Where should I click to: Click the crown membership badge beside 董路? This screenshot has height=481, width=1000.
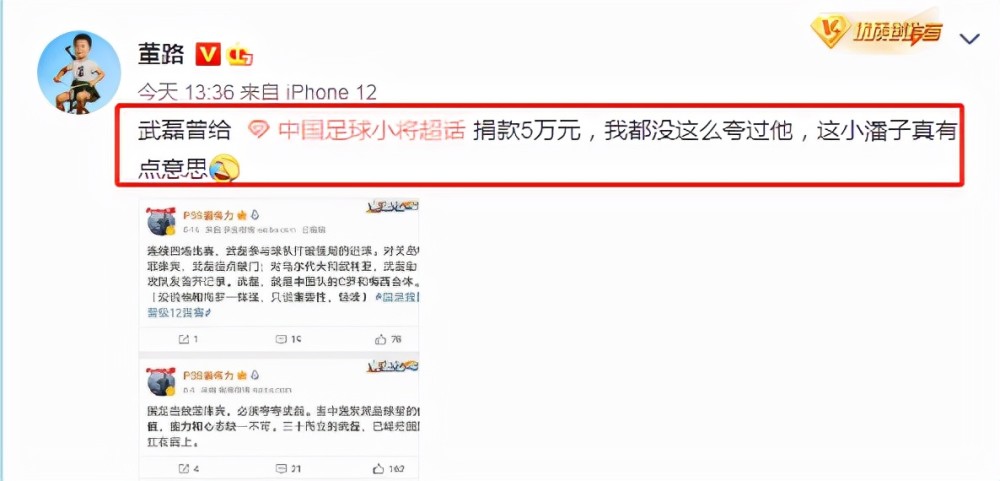coord(239,54)
